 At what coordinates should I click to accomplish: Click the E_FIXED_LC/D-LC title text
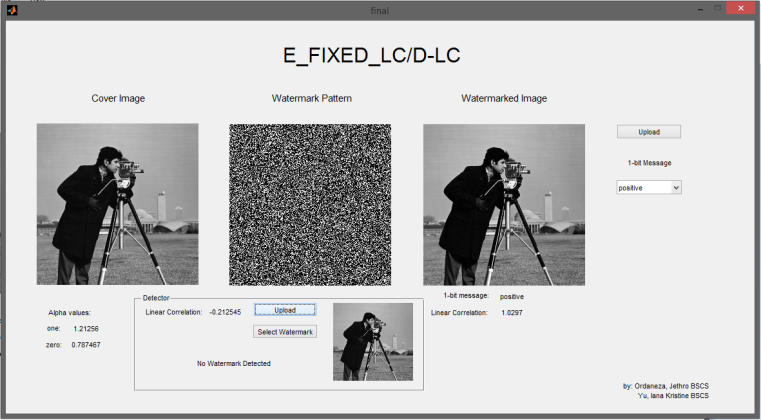click(x=372, y=55)
